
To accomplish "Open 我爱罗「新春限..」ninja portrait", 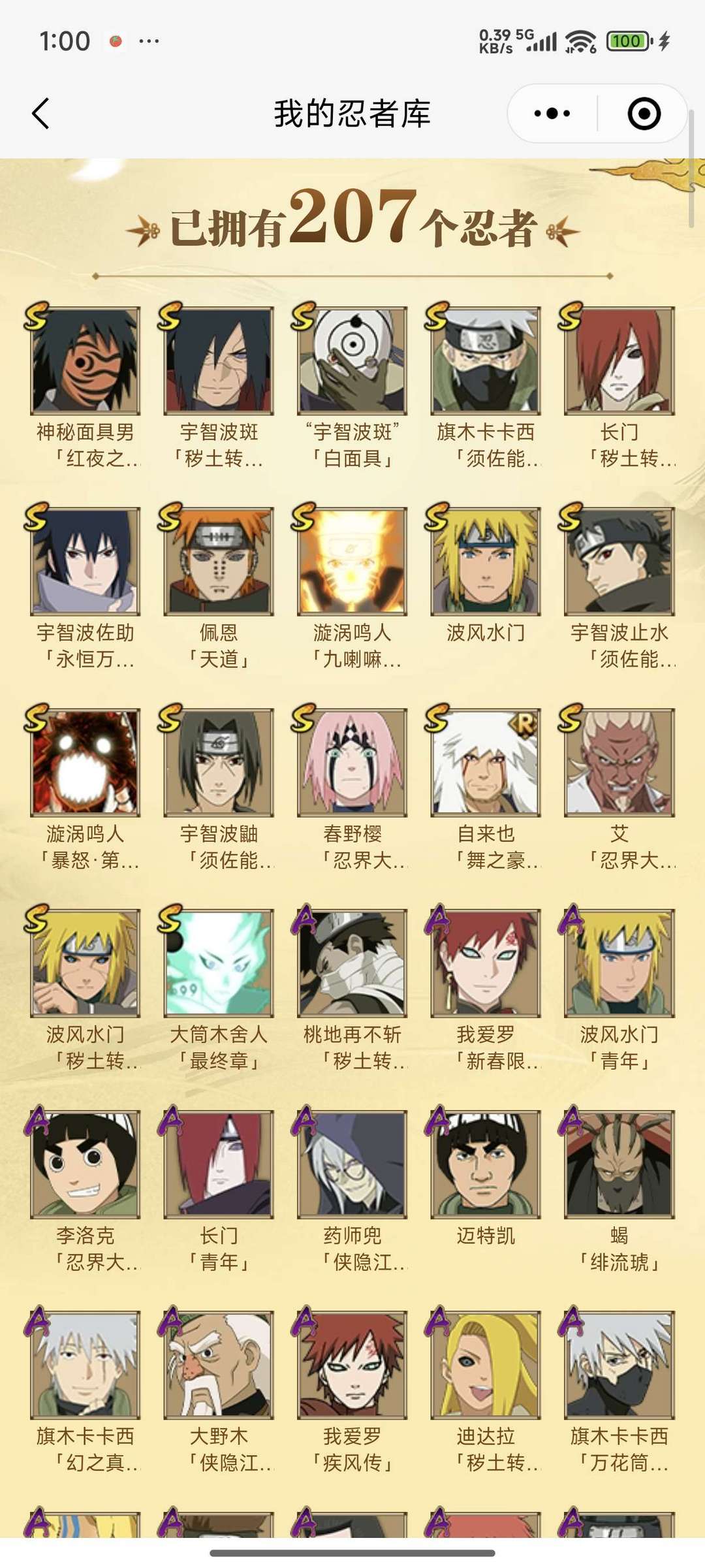I will tap(486, 963).
